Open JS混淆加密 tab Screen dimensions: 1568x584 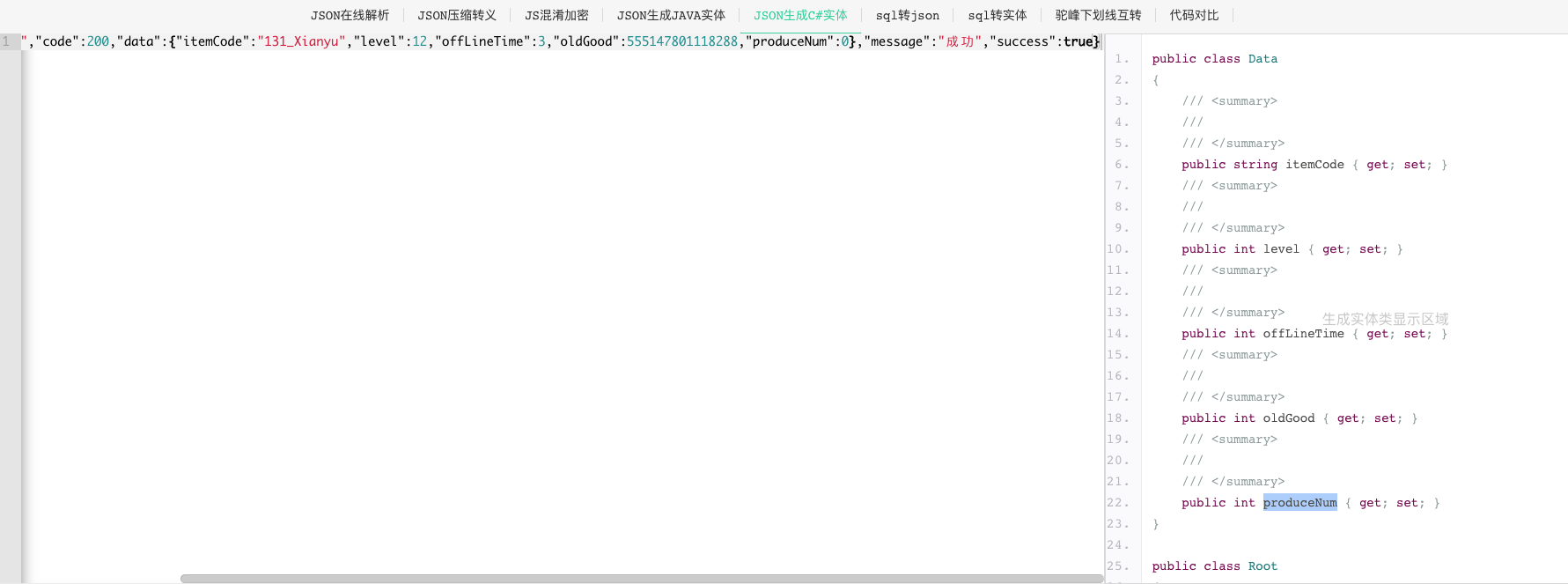tap(556, 15)
